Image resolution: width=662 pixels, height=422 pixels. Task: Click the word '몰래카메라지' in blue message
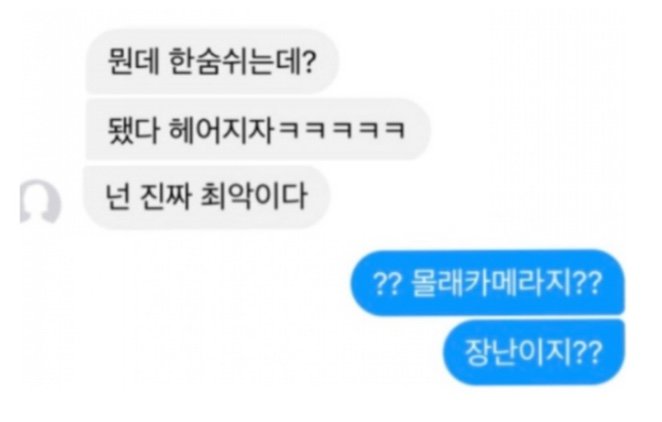point(491,282)
